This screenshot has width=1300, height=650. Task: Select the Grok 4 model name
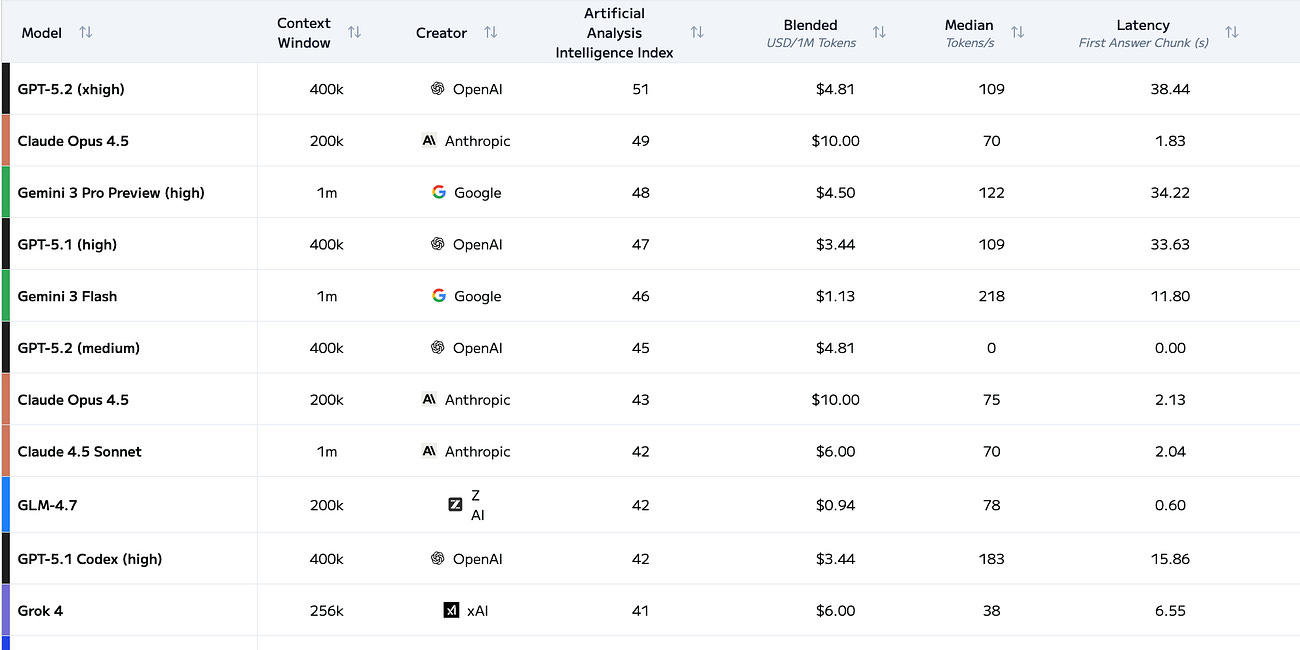coord(40,611)
